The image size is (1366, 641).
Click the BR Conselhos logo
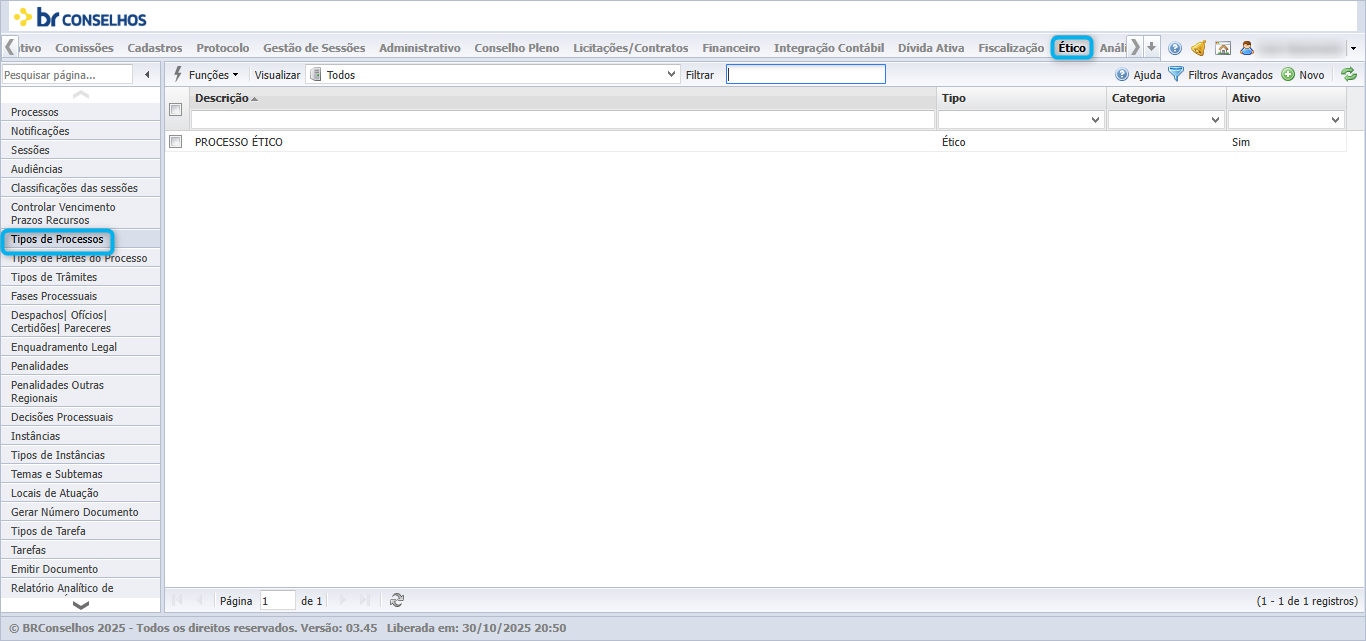point(80,17)
